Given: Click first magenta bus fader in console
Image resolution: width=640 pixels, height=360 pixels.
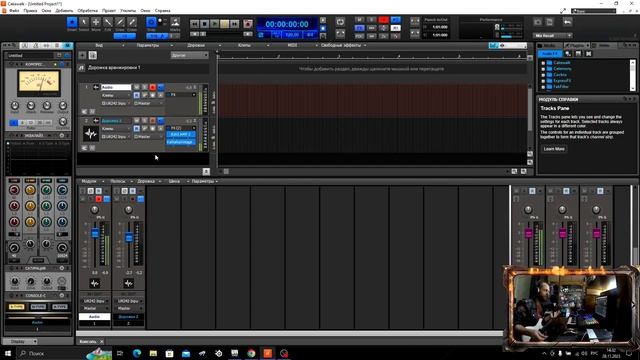Looking at the screenshot, I should 529,233.
